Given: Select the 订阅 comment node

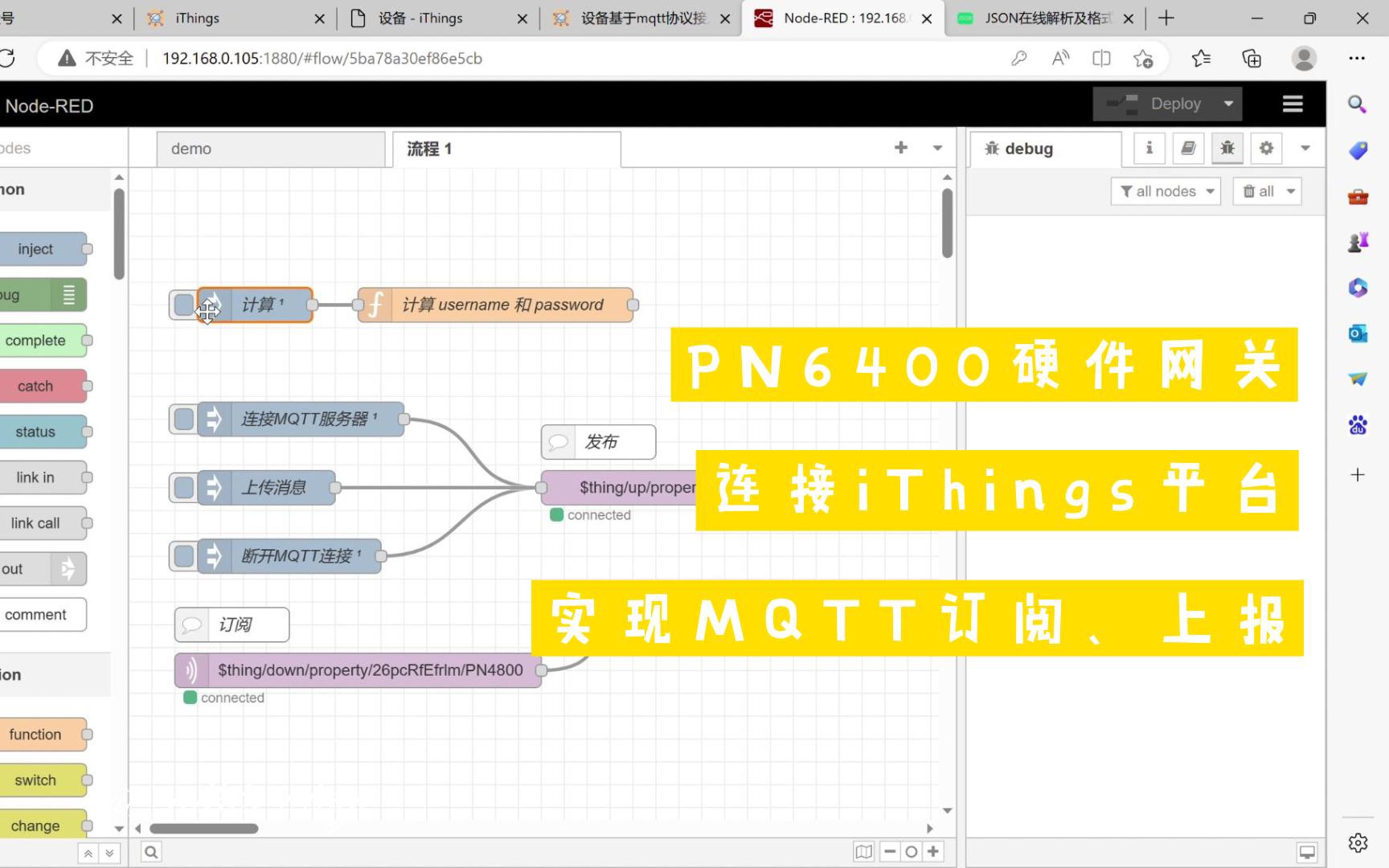Looking at the screenshot, I should pos(231,624).
